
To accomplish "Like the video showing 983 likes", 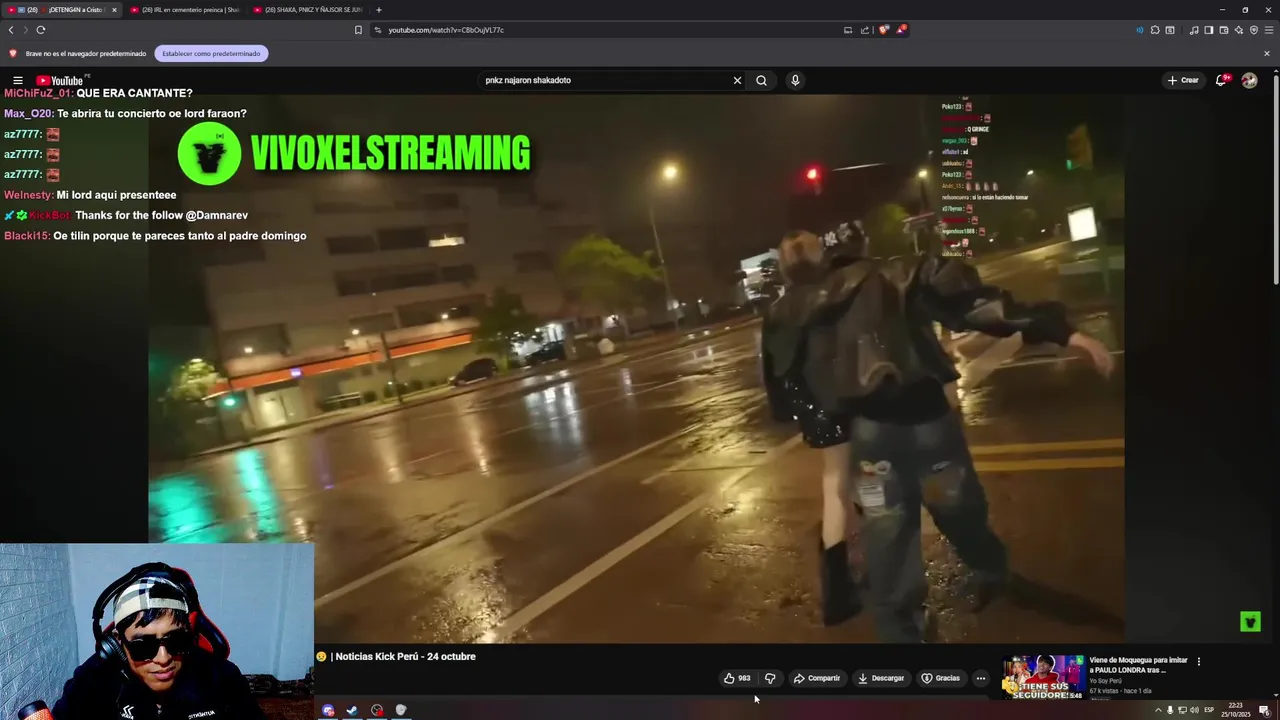I will pyautogui.click(x=737, y=678).
